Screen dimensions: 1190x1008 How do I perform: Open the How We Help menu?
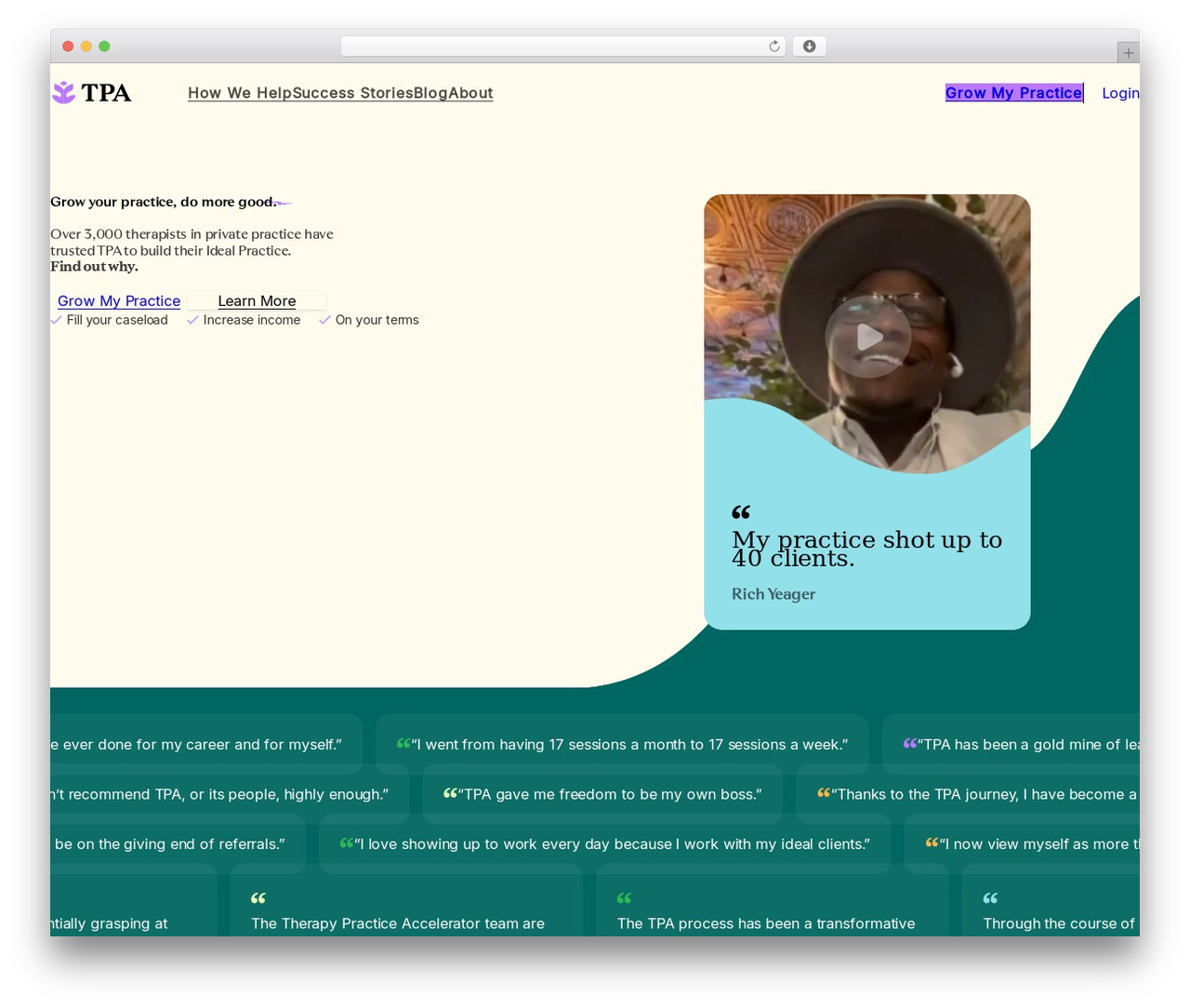click(x=240, y=93)
